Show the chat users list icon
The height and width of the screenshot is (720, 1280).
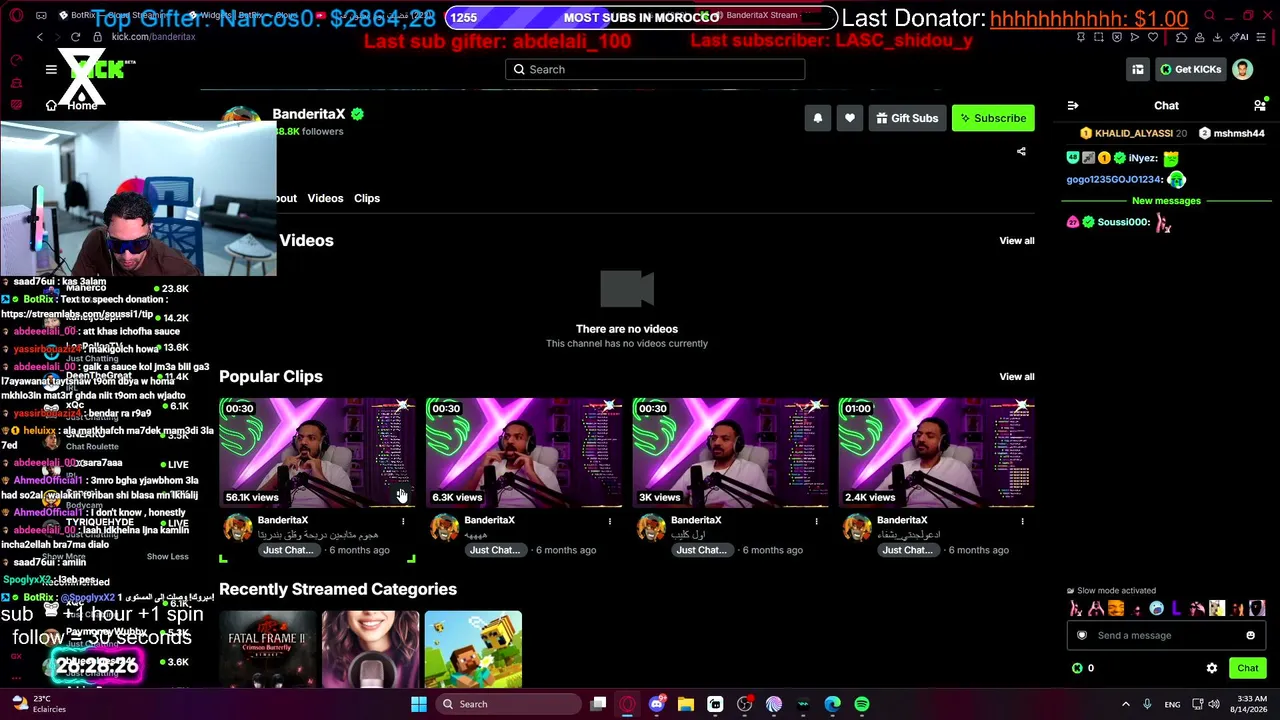pos(1260,105)
